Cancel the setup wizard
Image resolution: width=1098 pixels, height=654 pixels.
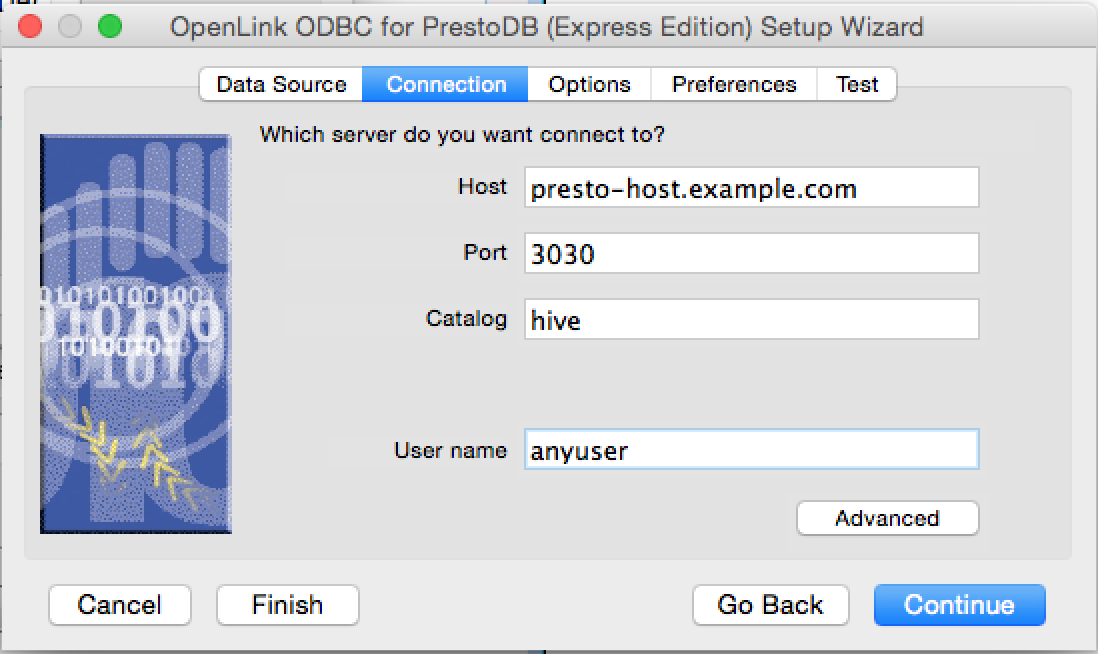pos(120,605)
